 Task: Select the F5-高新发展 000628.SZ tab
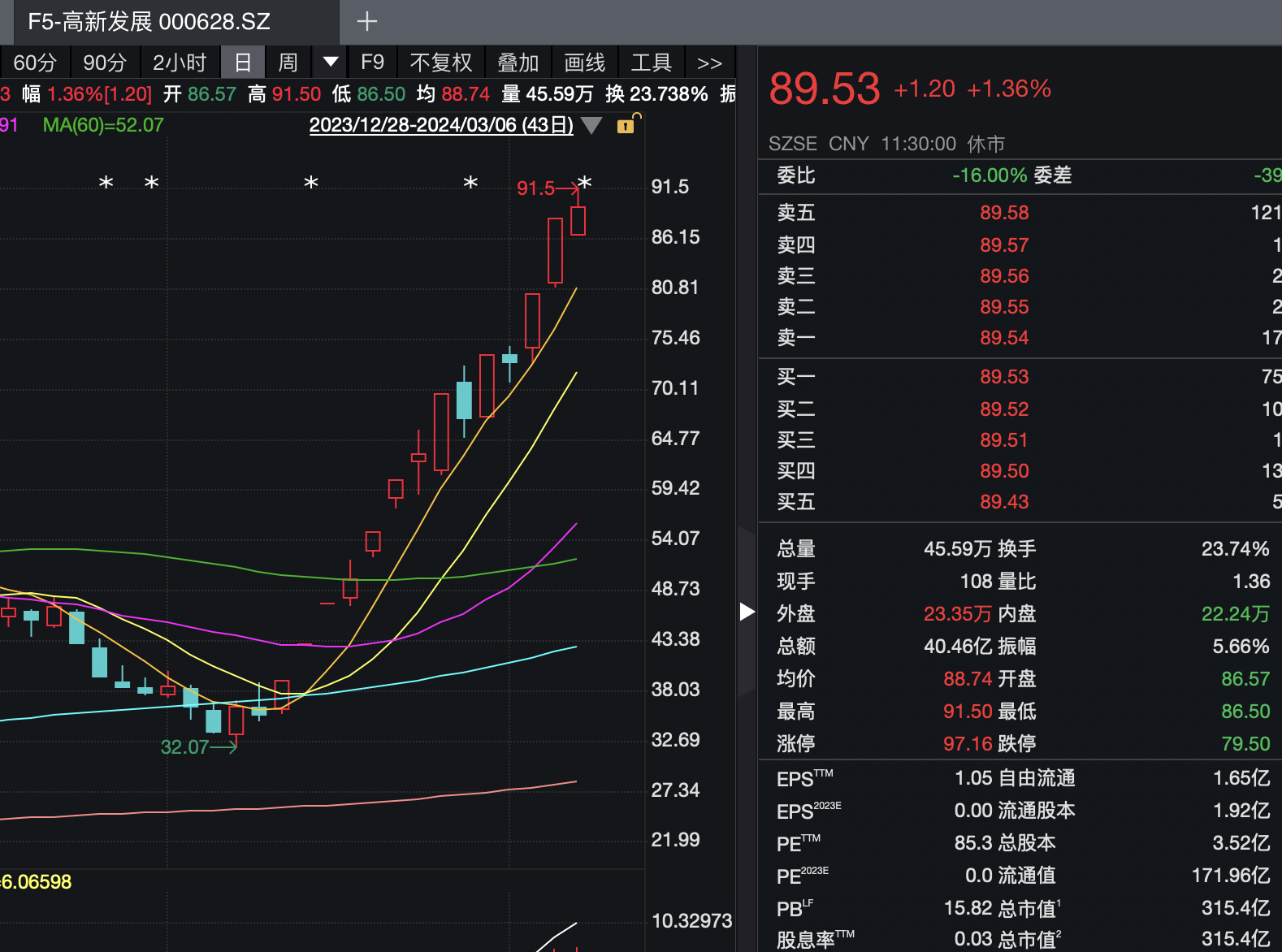149,22
